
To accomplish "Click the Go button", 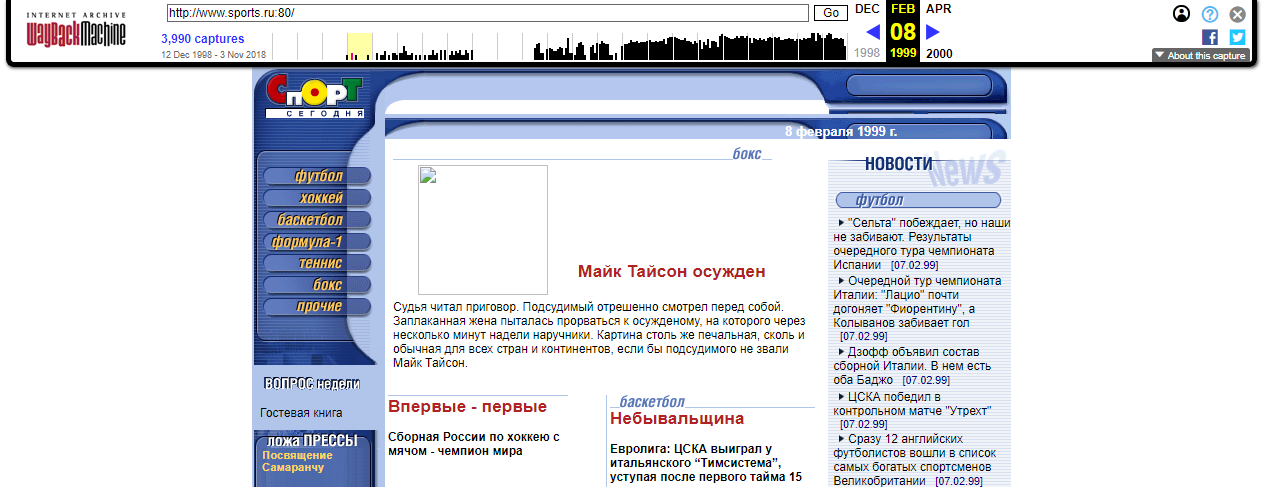I will [x=830, y=13].
